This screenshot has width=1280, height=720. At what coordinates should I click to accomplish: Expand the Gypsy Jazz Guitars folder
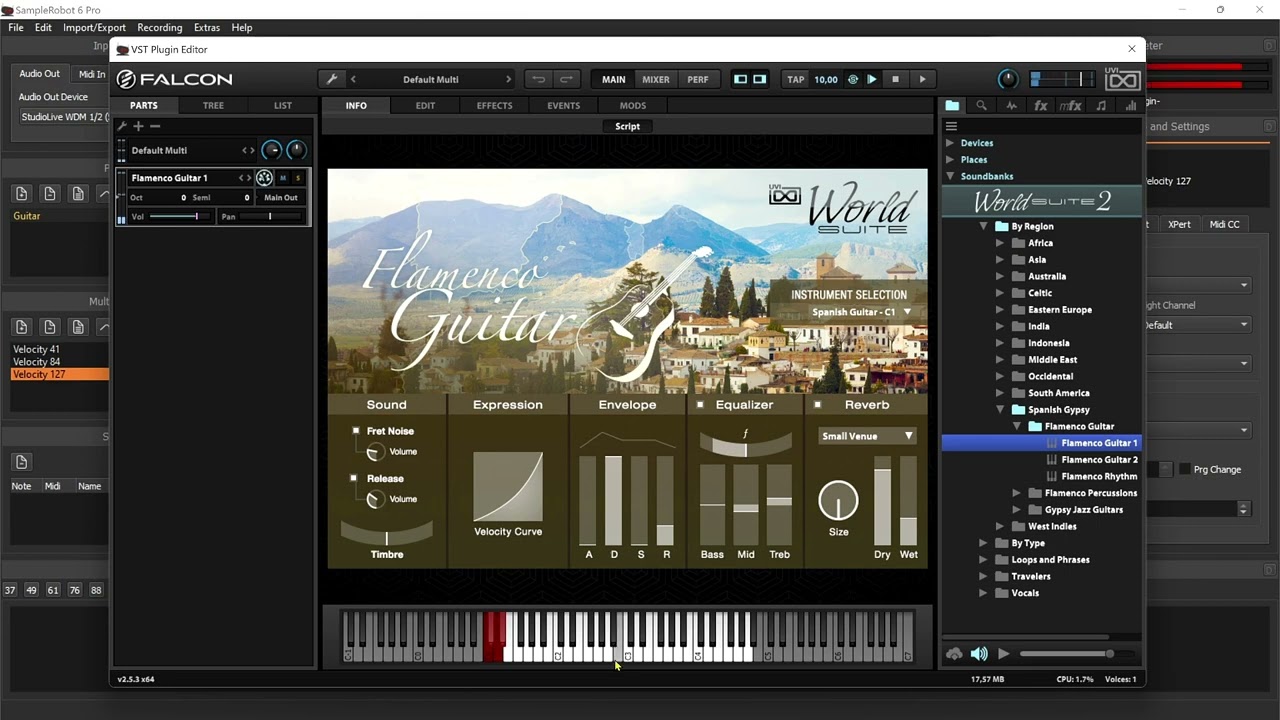click(x=1017, y=510)
